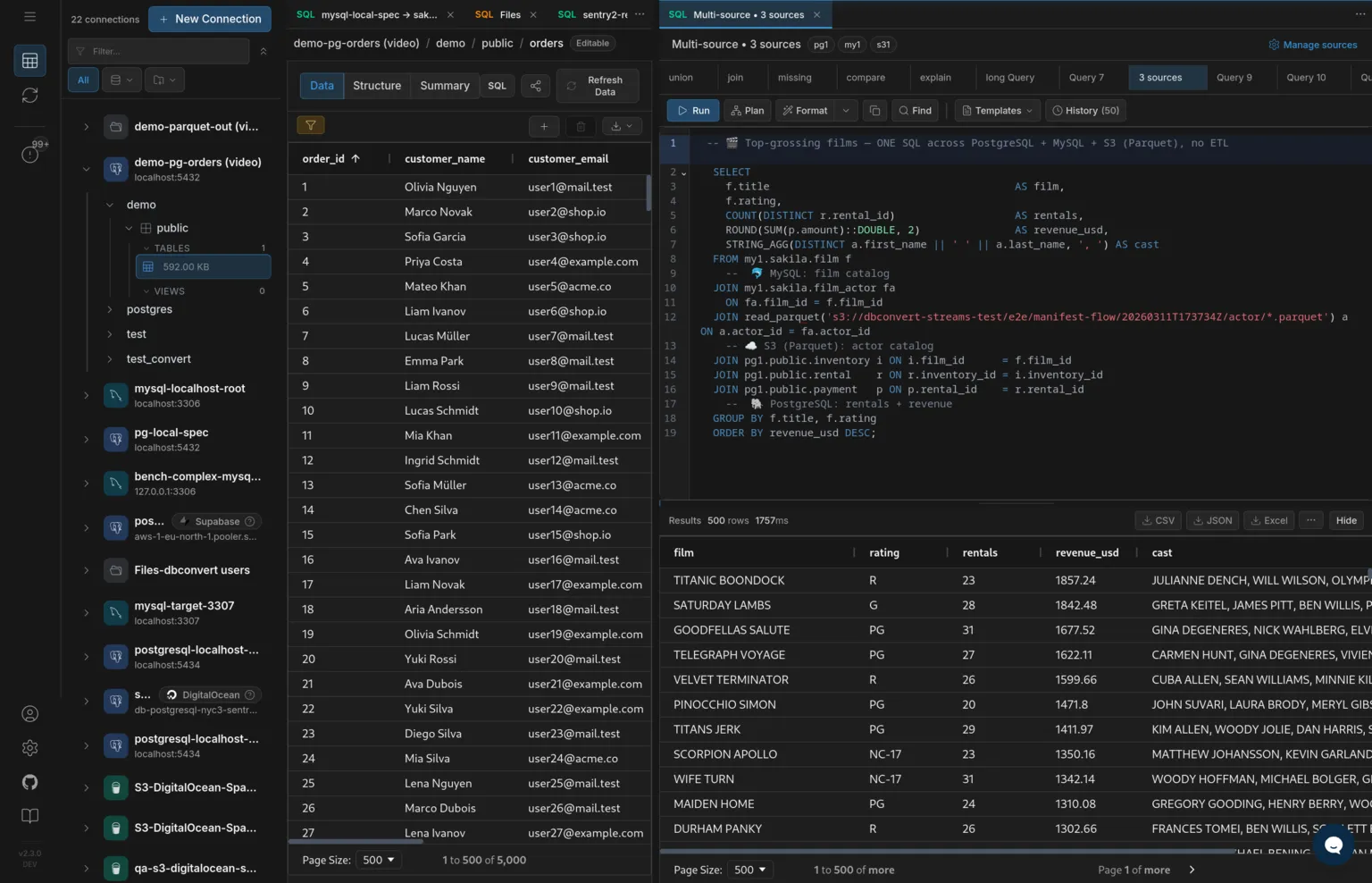Select the database explorer grid icon in sidebar

(x=29, y=61)
